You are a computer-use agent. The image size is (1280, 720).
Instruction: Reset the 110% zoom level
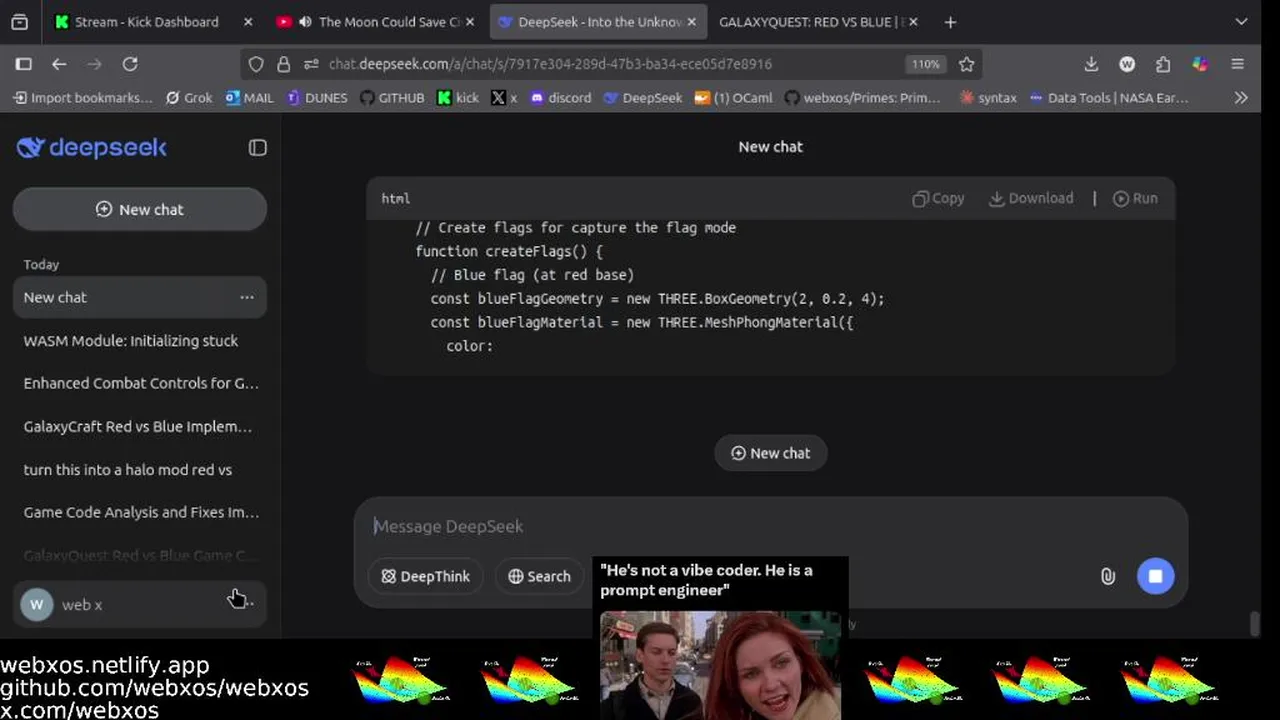coord(925,64)
